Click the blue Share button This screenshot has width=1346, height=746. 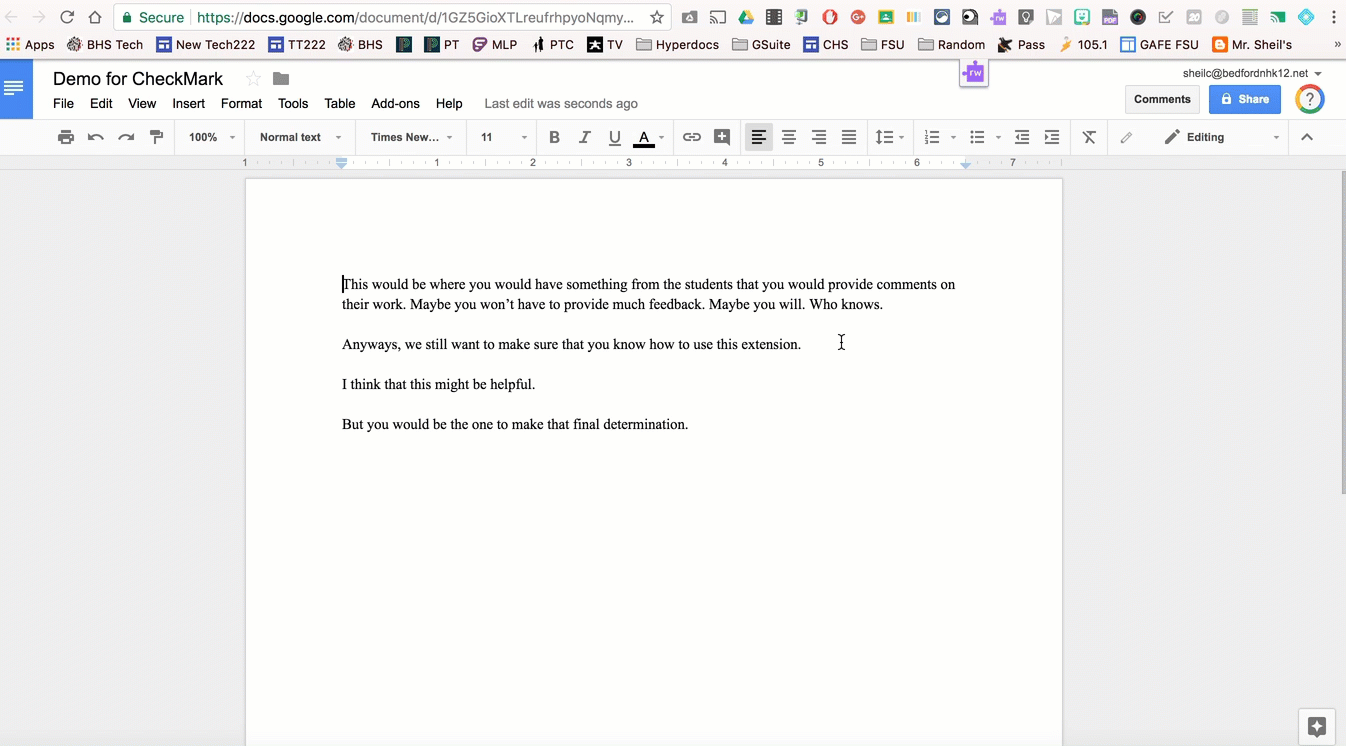pyautogui.click(x=1244, y=99)
